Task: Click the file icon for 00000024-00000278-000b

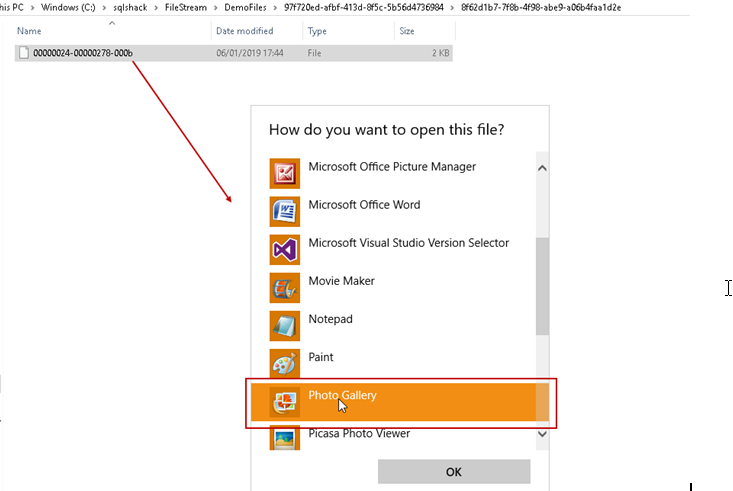Action: [24, 52]
